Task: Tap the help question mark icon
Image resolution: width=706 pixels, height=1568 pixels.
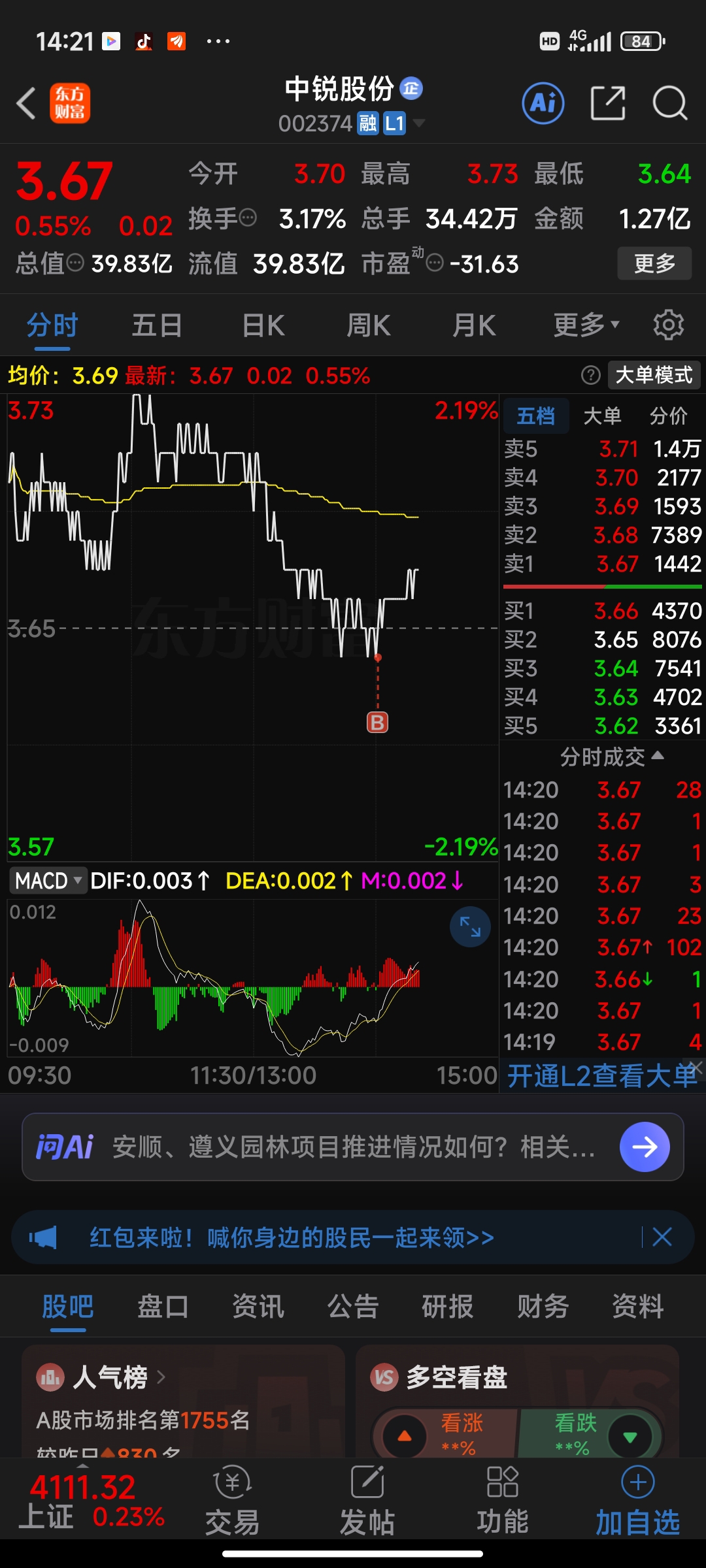Action: click(590, 375)
